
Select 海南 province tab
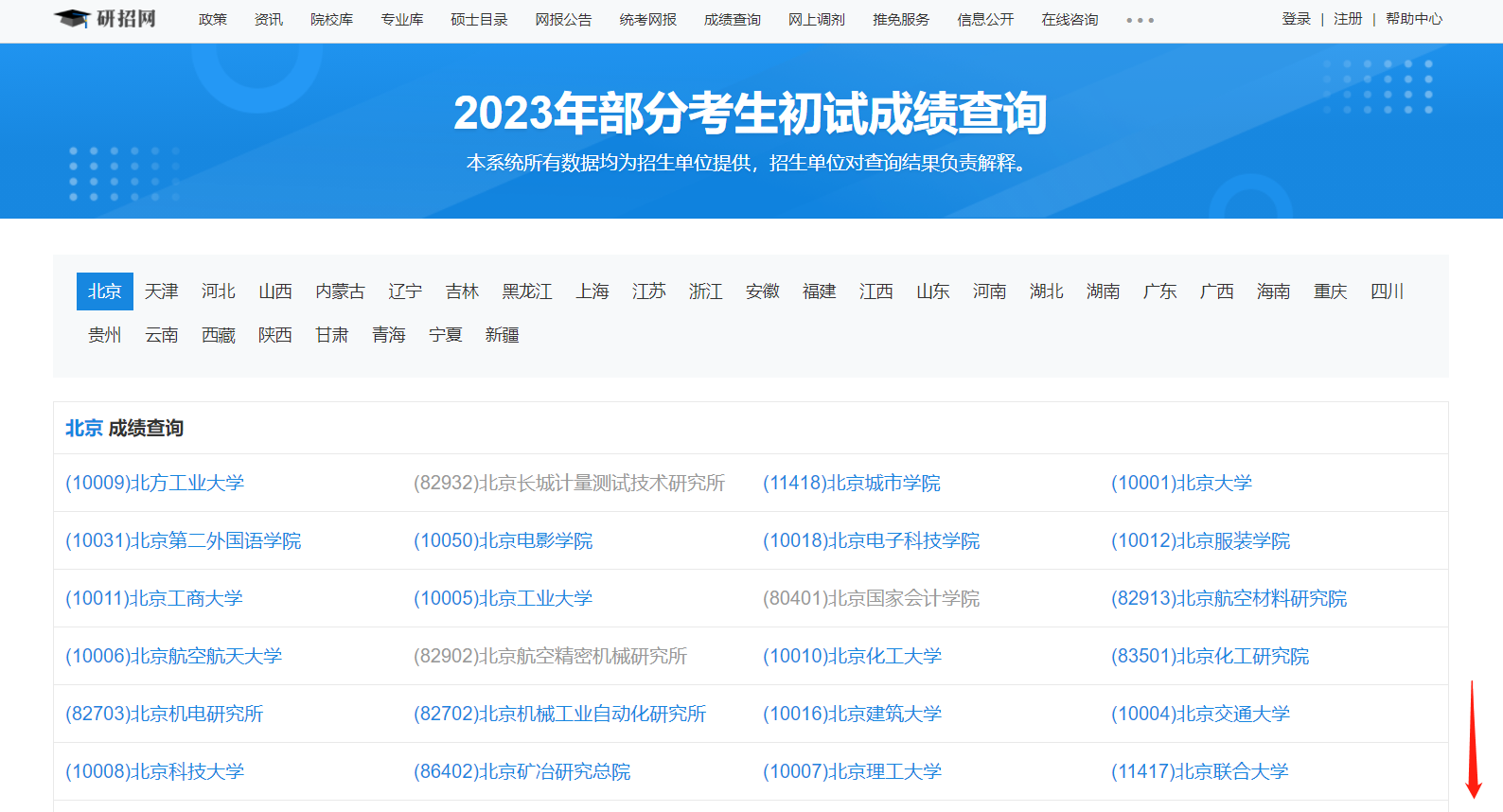tap(1274, 291)
